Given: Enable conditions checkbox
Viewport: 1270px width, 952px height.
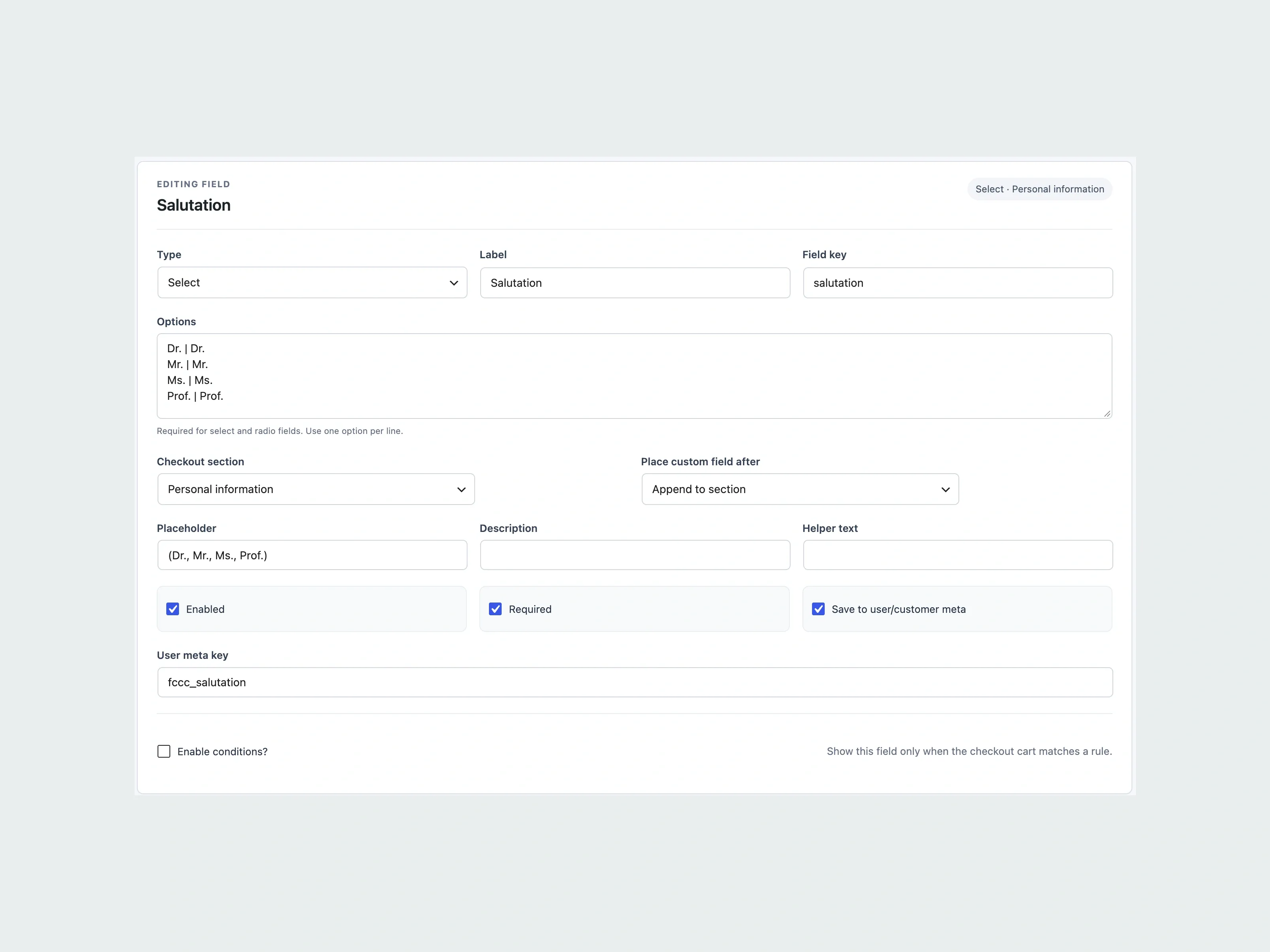Looking at the screenshot, I should tap(164, 751).
